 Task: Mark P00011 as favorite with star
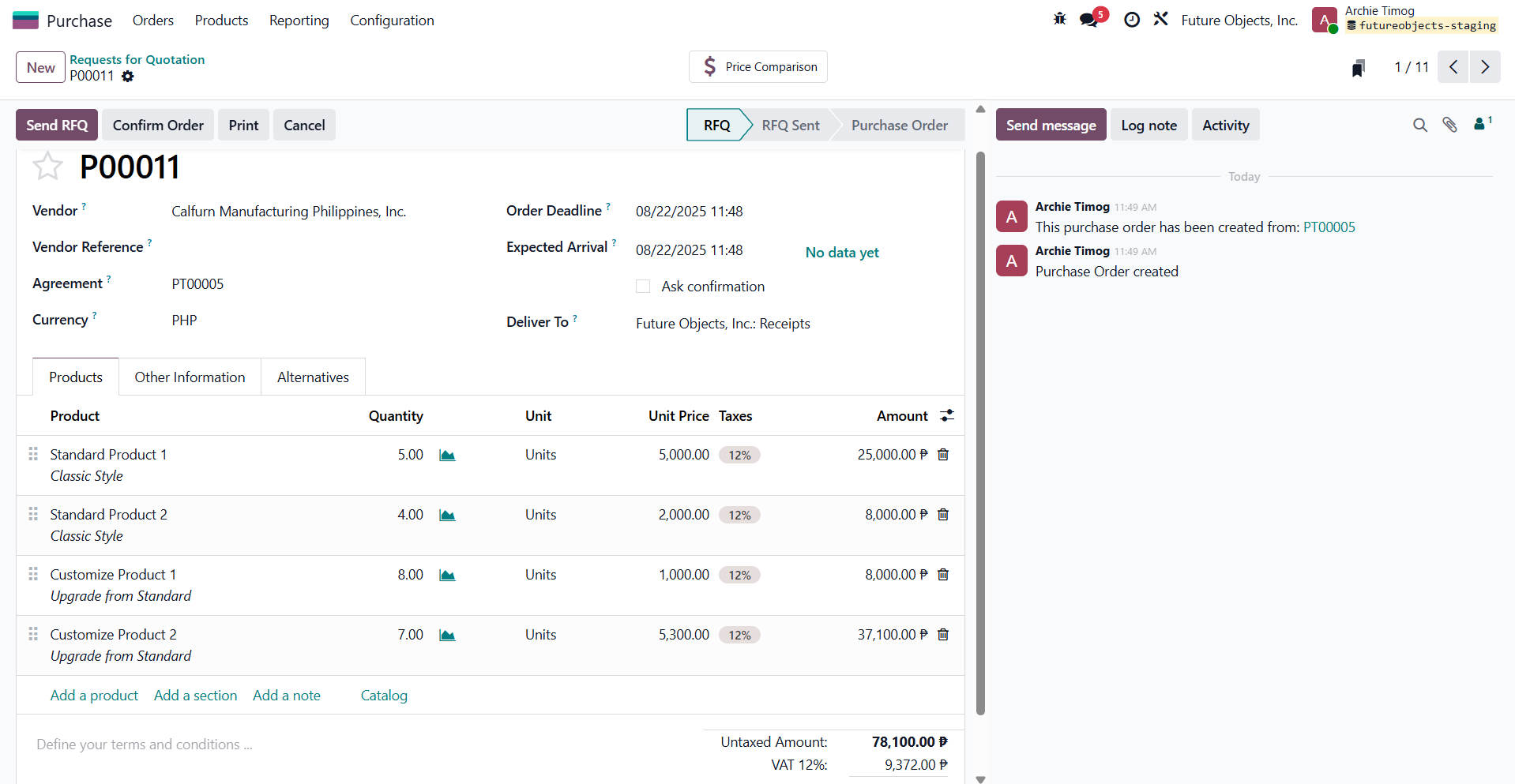47,167
